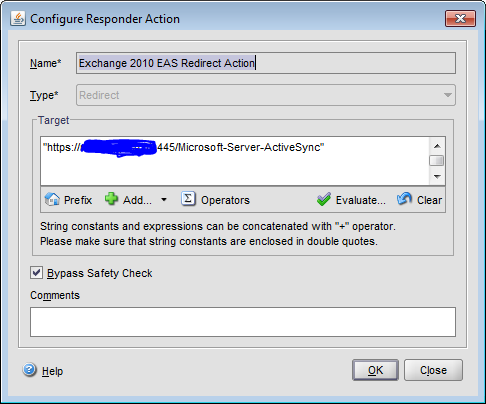Click the Prefix house icon
Viewport: 486px width, 404px height.
[x=52, y=200]
